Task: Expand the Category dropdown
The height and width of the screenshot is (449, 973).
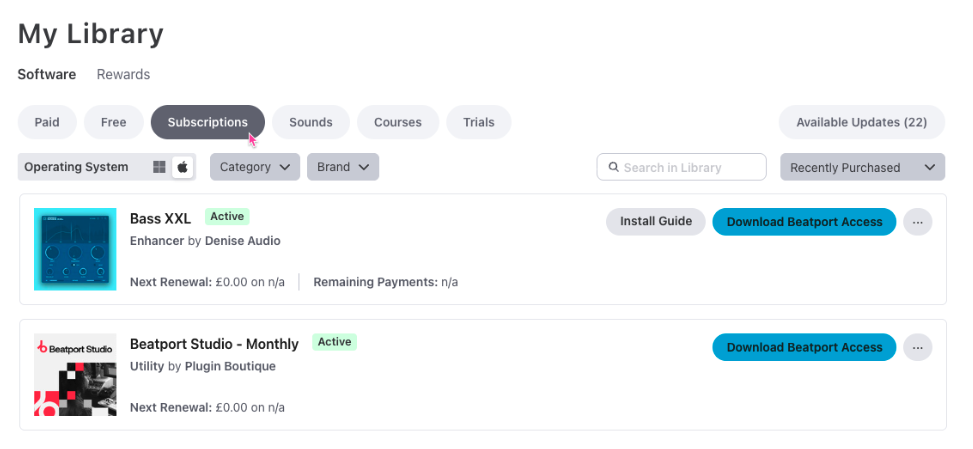Action: pos(255,167)
